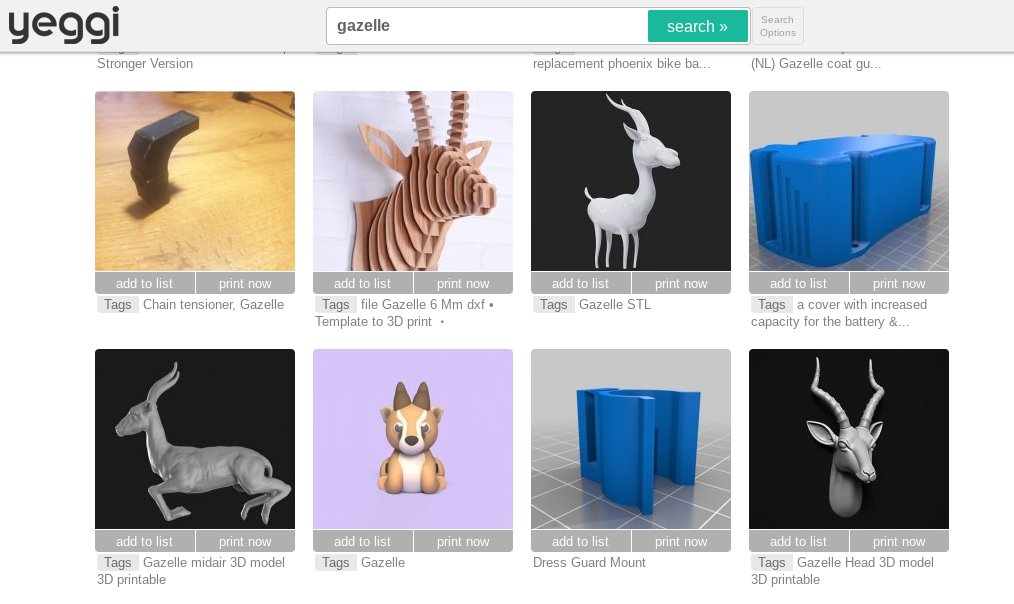Open the 'Gazelle STL' model link
Viewport: 1014px width, 604px height.
[x=616, y=304]
